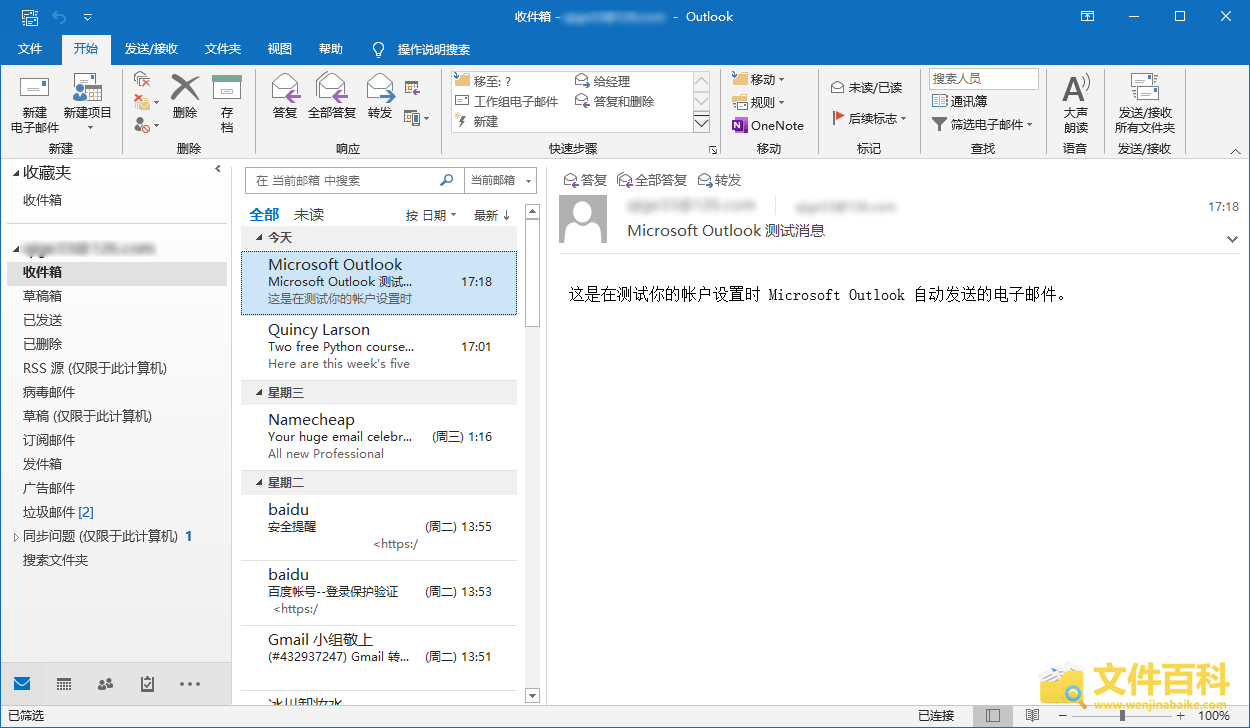Open the More respond options dropdown
The image size is (1250, 728).
416,118
